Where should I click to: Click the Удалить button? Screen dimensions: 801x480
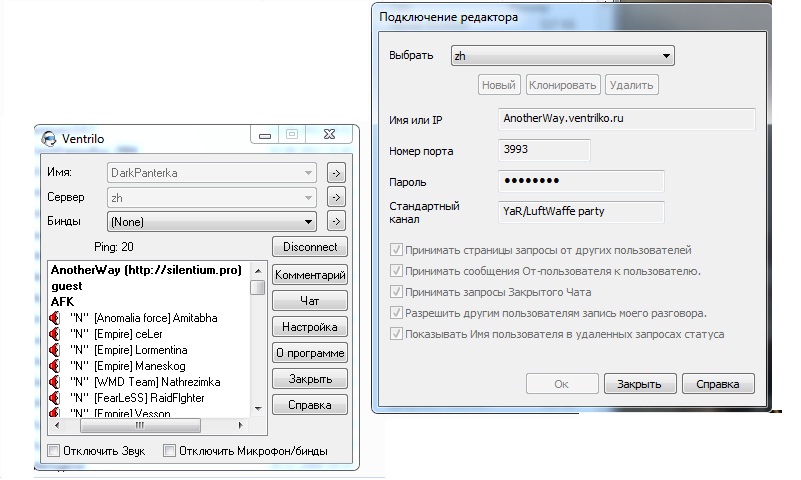(631, 85)
